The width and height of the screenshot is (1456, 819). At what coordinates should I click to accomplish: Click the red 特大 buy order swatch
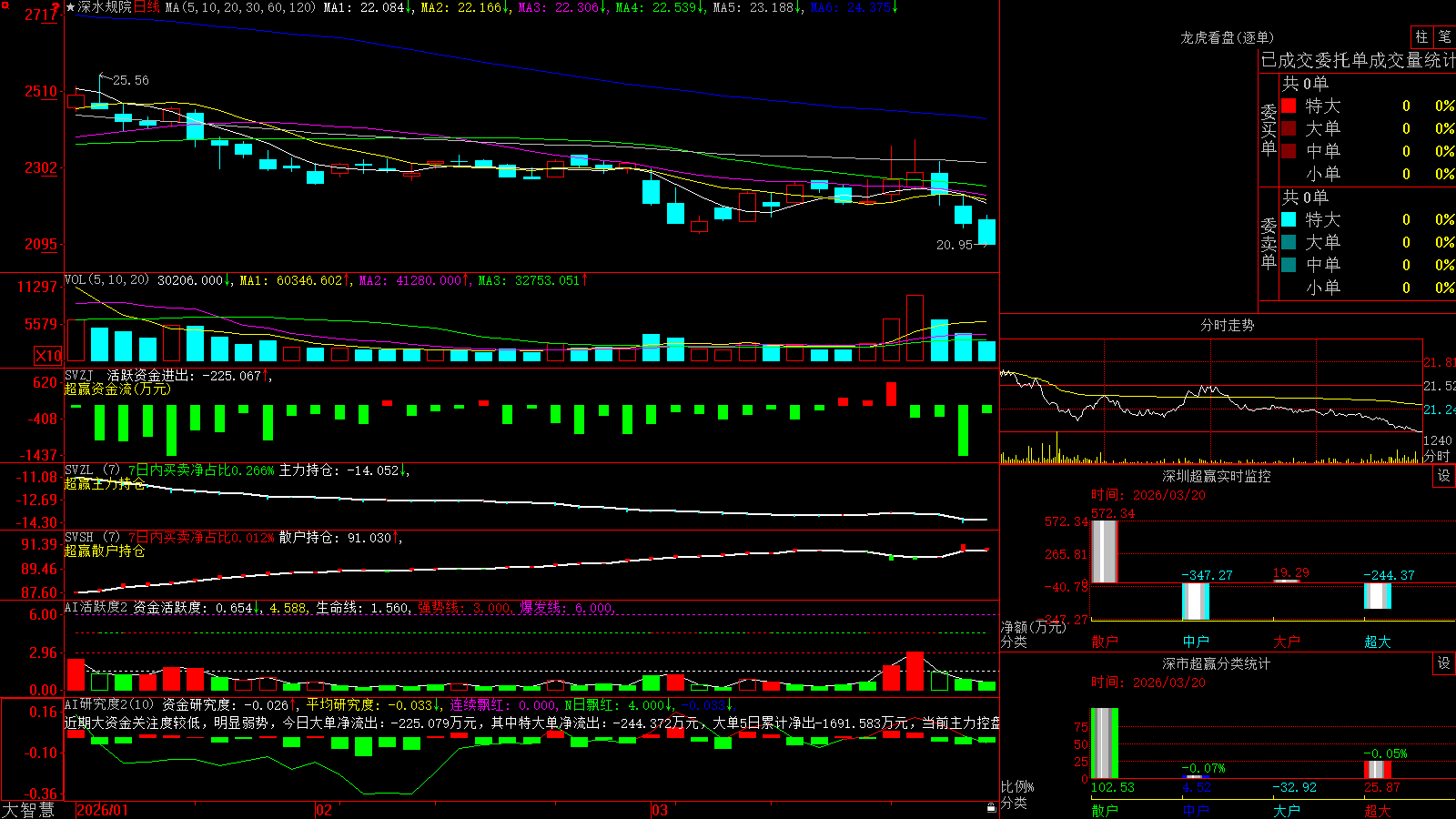click(1289, 106)
